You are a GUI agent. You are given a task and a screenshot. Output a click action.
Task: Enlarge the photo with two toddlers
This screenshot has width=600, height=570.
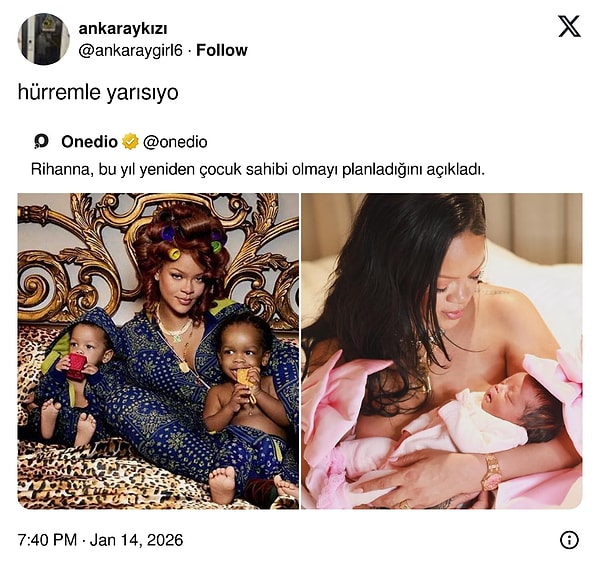(158, 351)
